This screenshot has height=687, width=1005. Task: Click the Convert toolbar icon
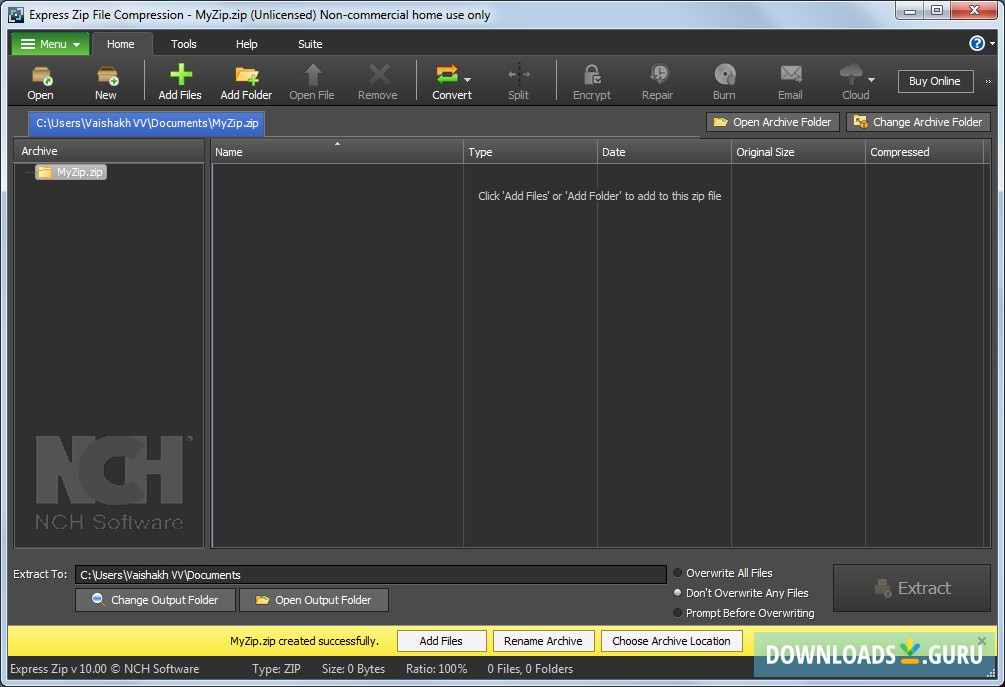(x=447, y=74)
